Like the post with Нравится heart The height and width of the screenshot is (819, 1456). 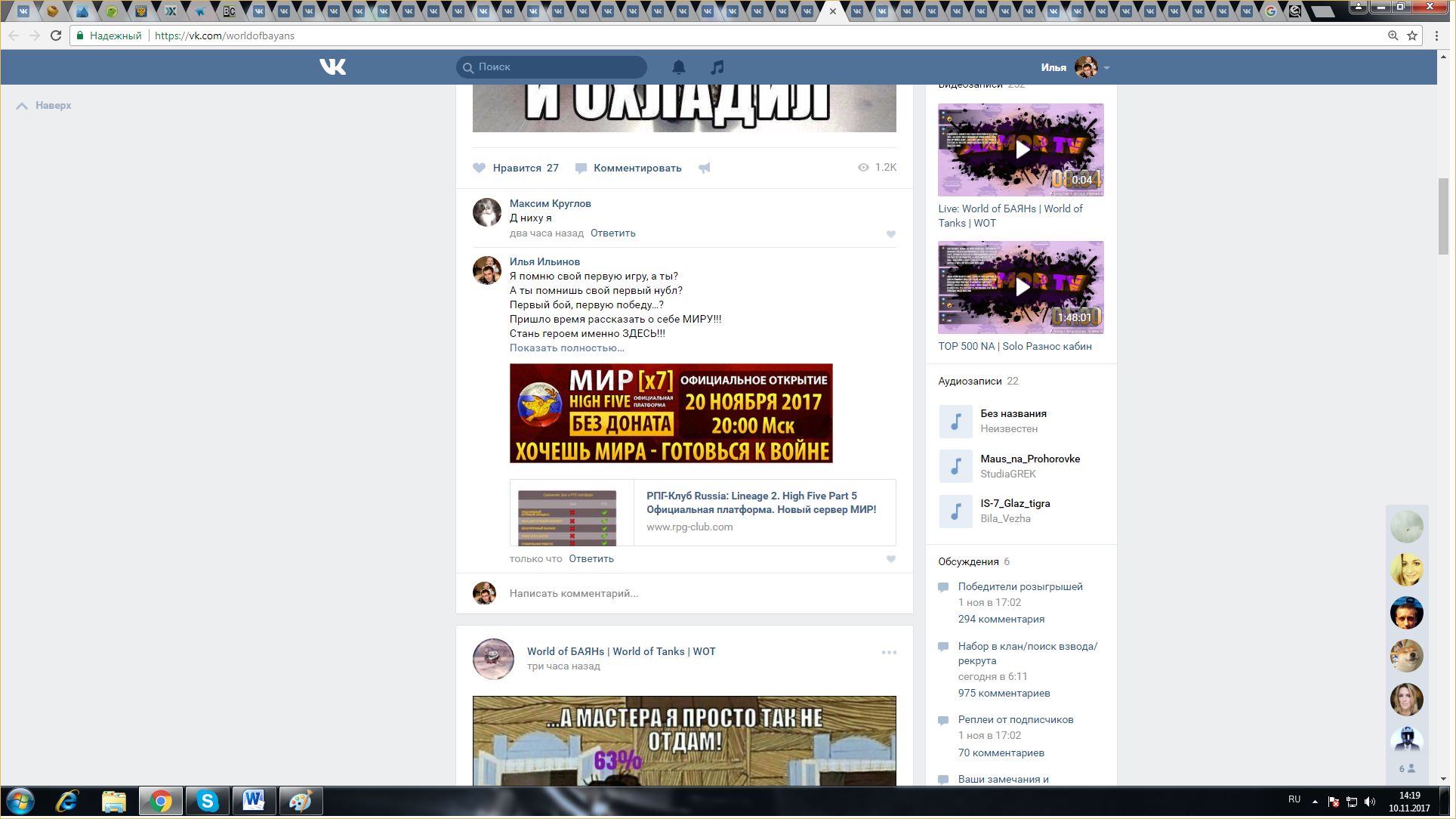tap(480, 168)
